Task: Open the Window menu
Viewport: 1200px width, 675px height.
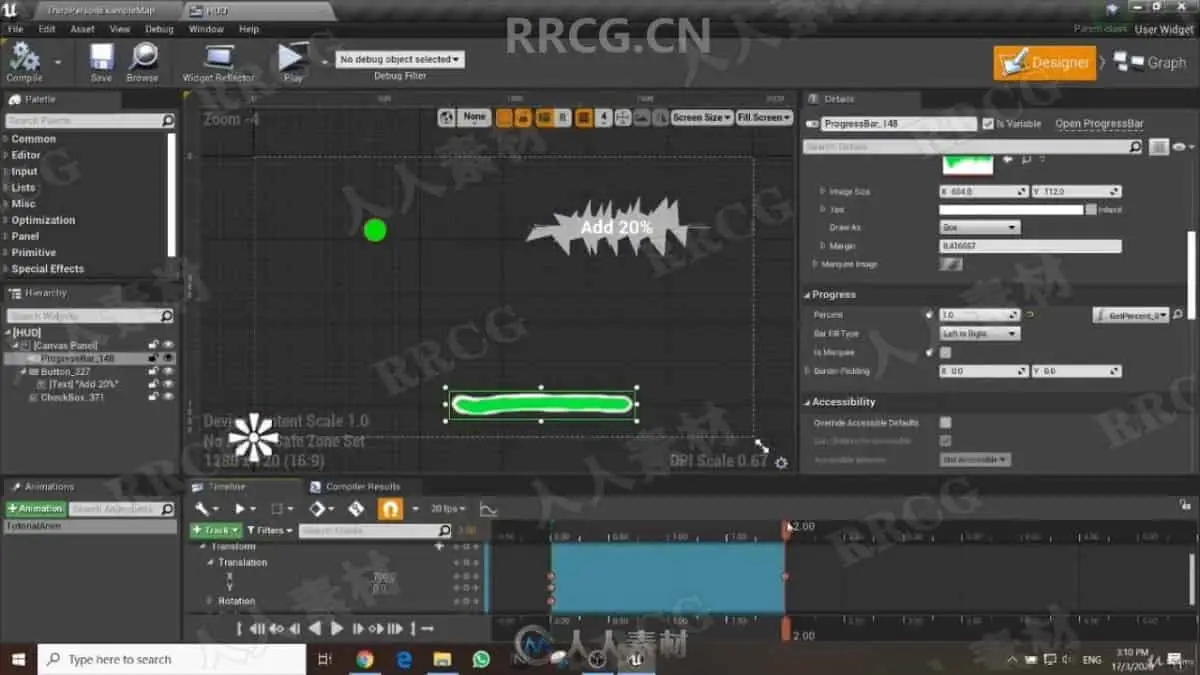Action: click(206, 29)
